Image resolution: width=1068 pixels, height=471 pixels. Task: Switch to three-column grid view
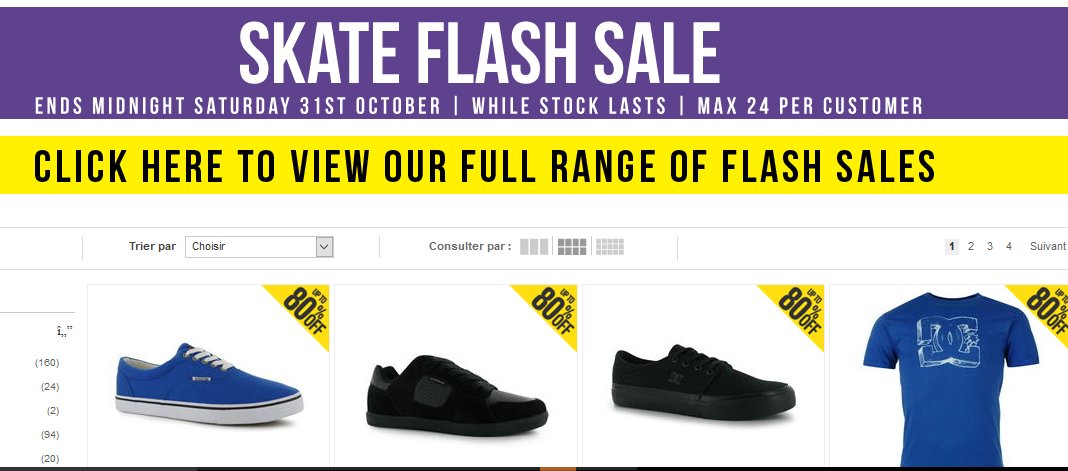(534, 247)
